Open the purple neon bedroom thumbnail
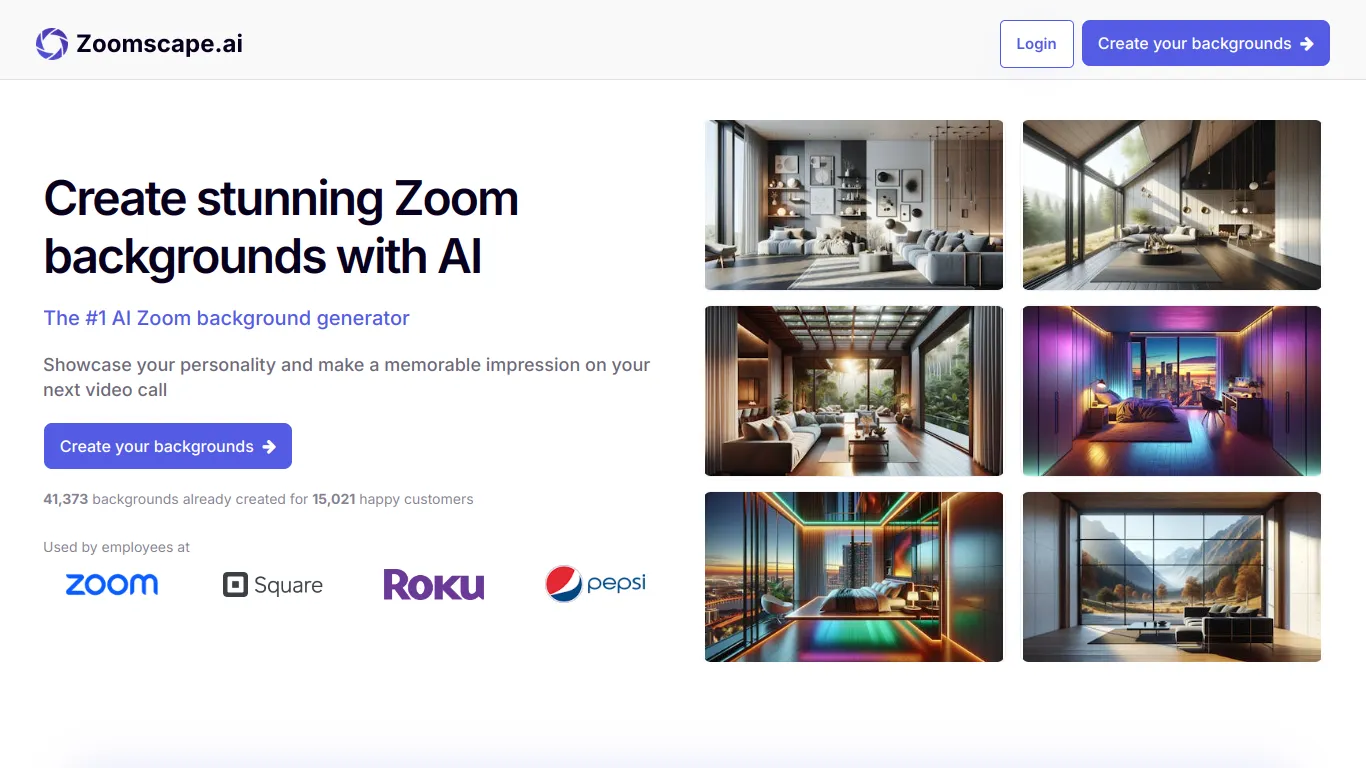This screenshot has height=768, width=1366. tap(1172, 391)
